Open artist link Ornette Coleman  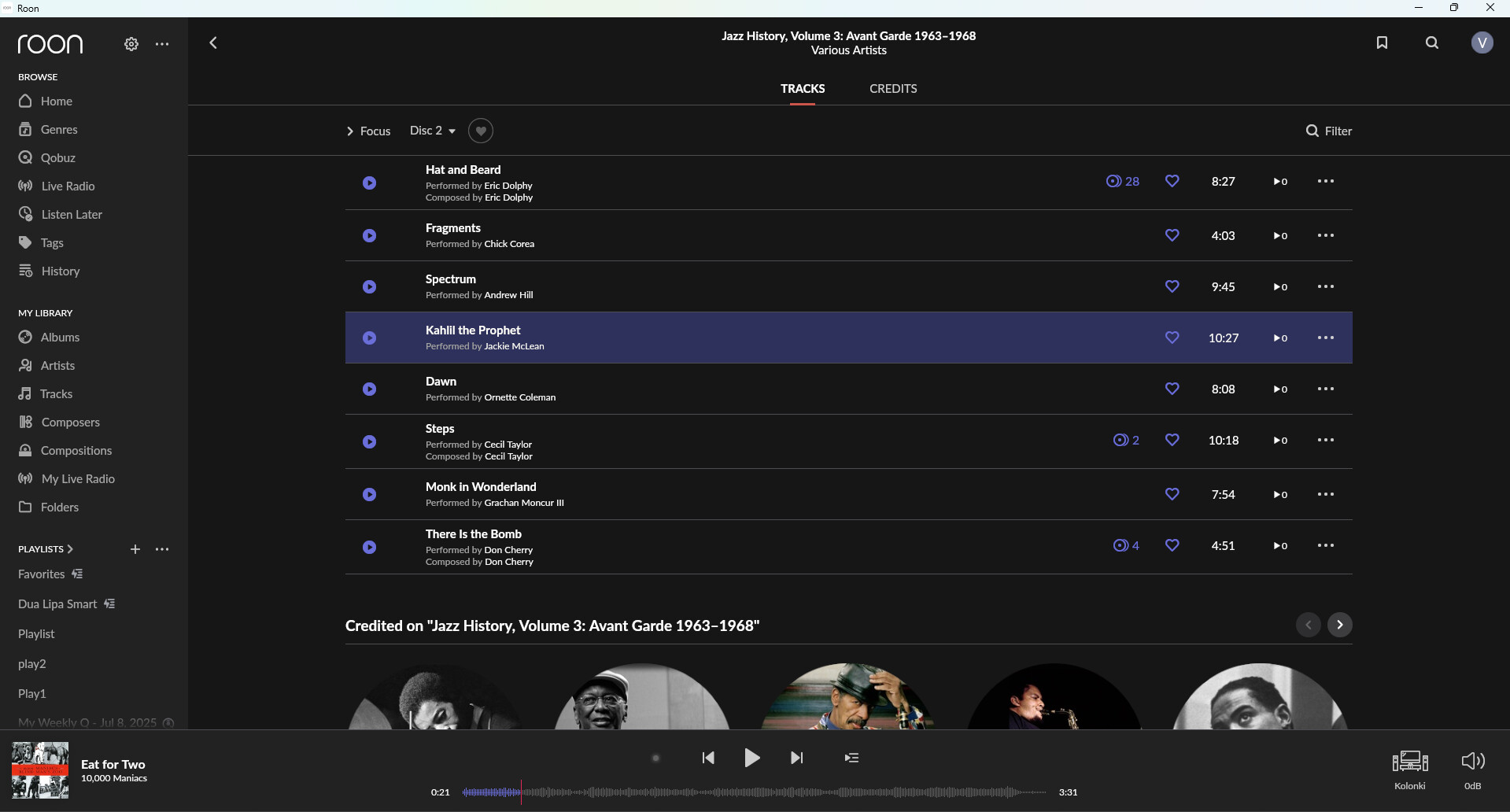519,397
